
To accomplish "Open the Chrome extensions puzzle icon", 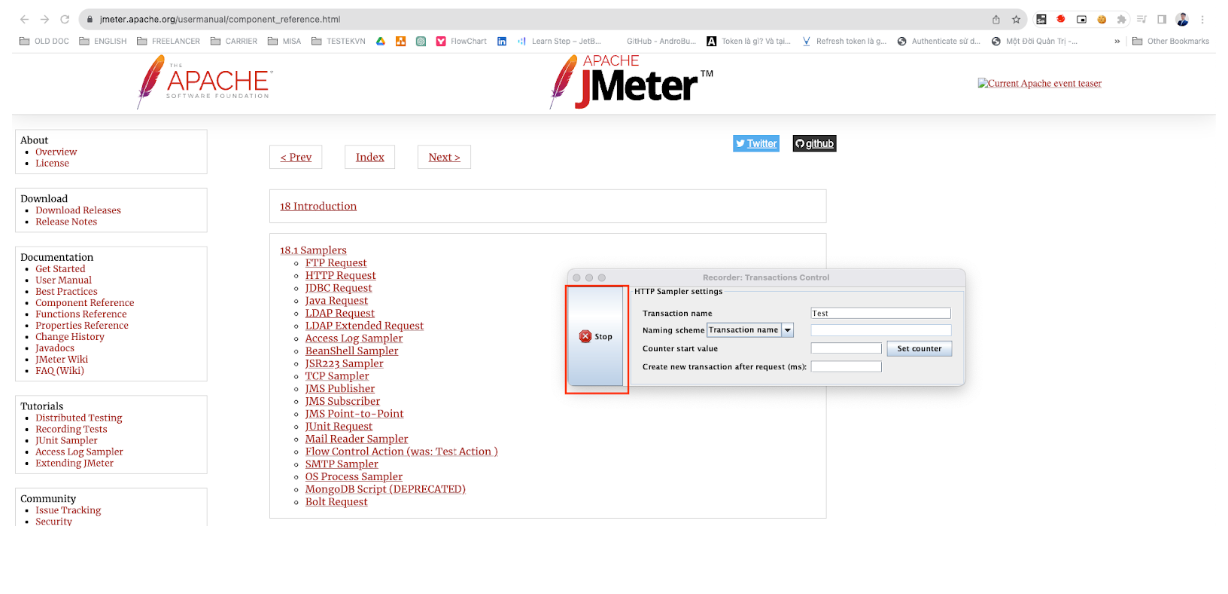I will coord(1121,19).
